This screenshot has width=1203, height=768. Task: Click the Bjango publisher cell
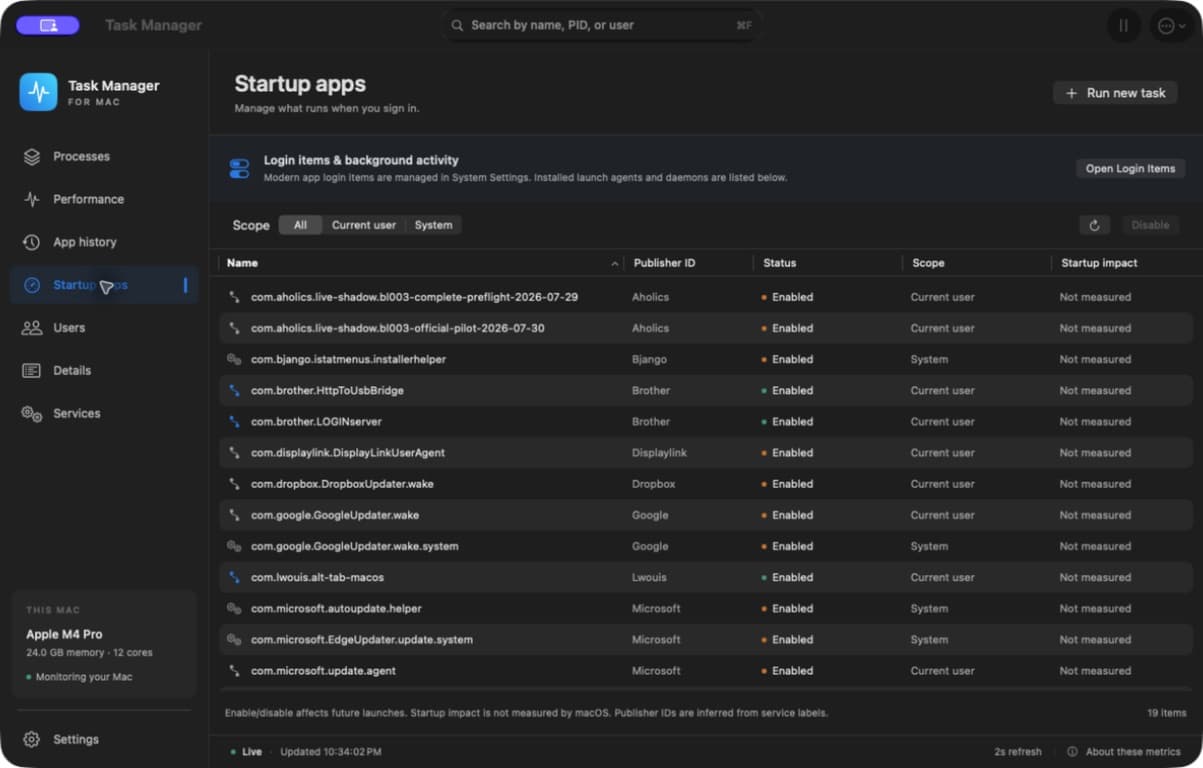(x=649, y=359)
